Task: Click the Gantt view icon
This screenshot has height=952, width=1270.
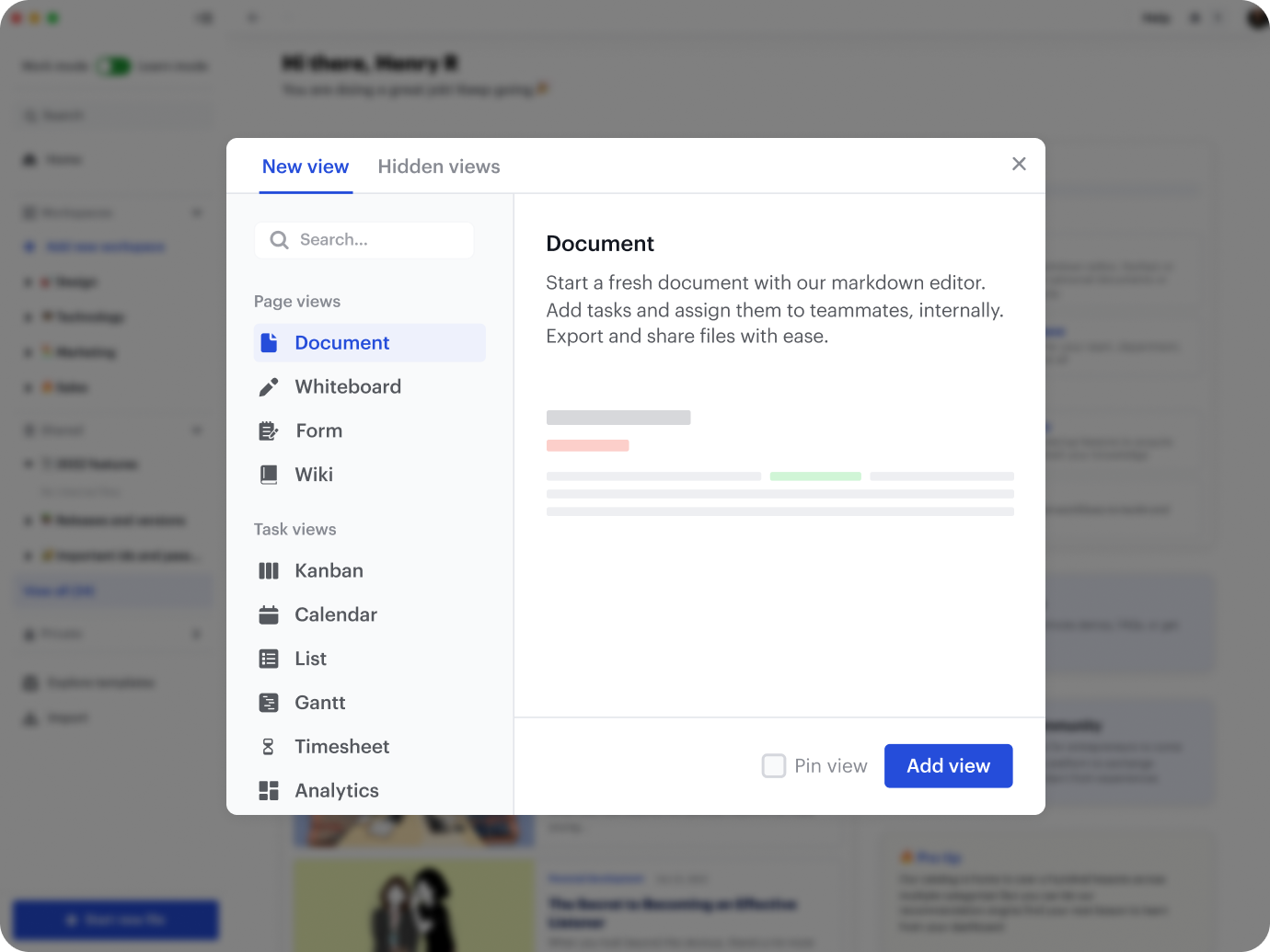Action: click(x=269, y=702)
